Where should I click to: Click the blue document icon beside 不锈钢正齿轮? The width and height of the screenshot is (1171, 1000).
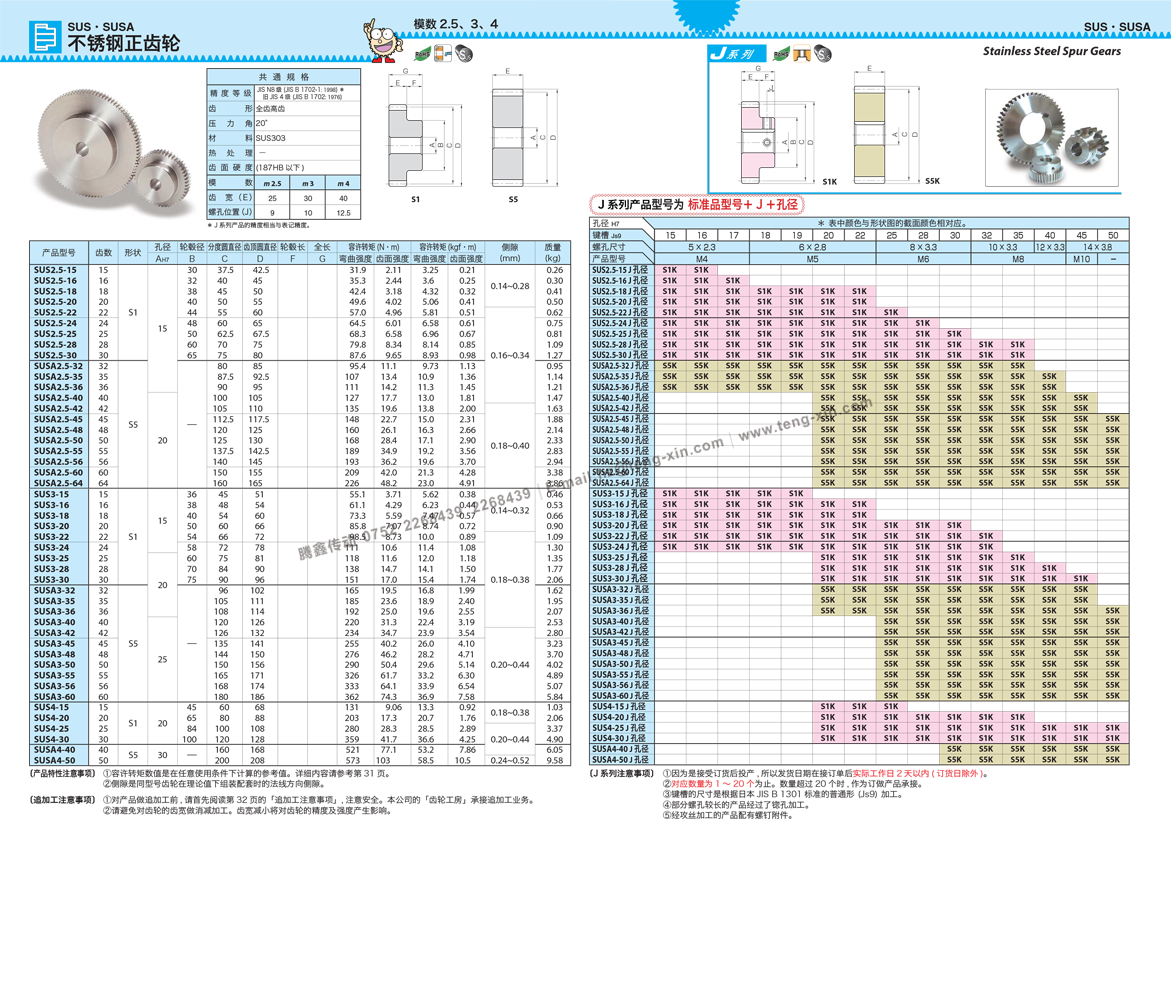pyautogui.click(x=45, y=37)
